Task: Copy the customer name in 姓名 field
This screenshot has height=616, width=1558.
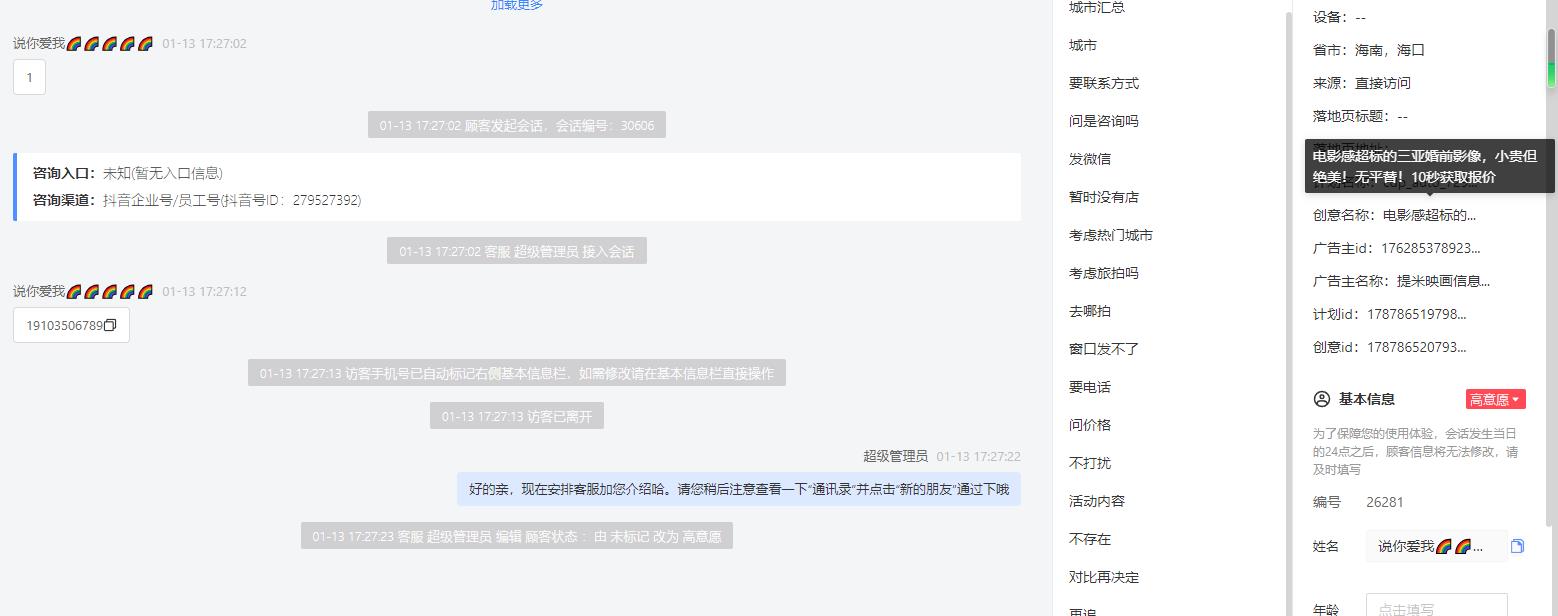Action: tap(1517, 546)
